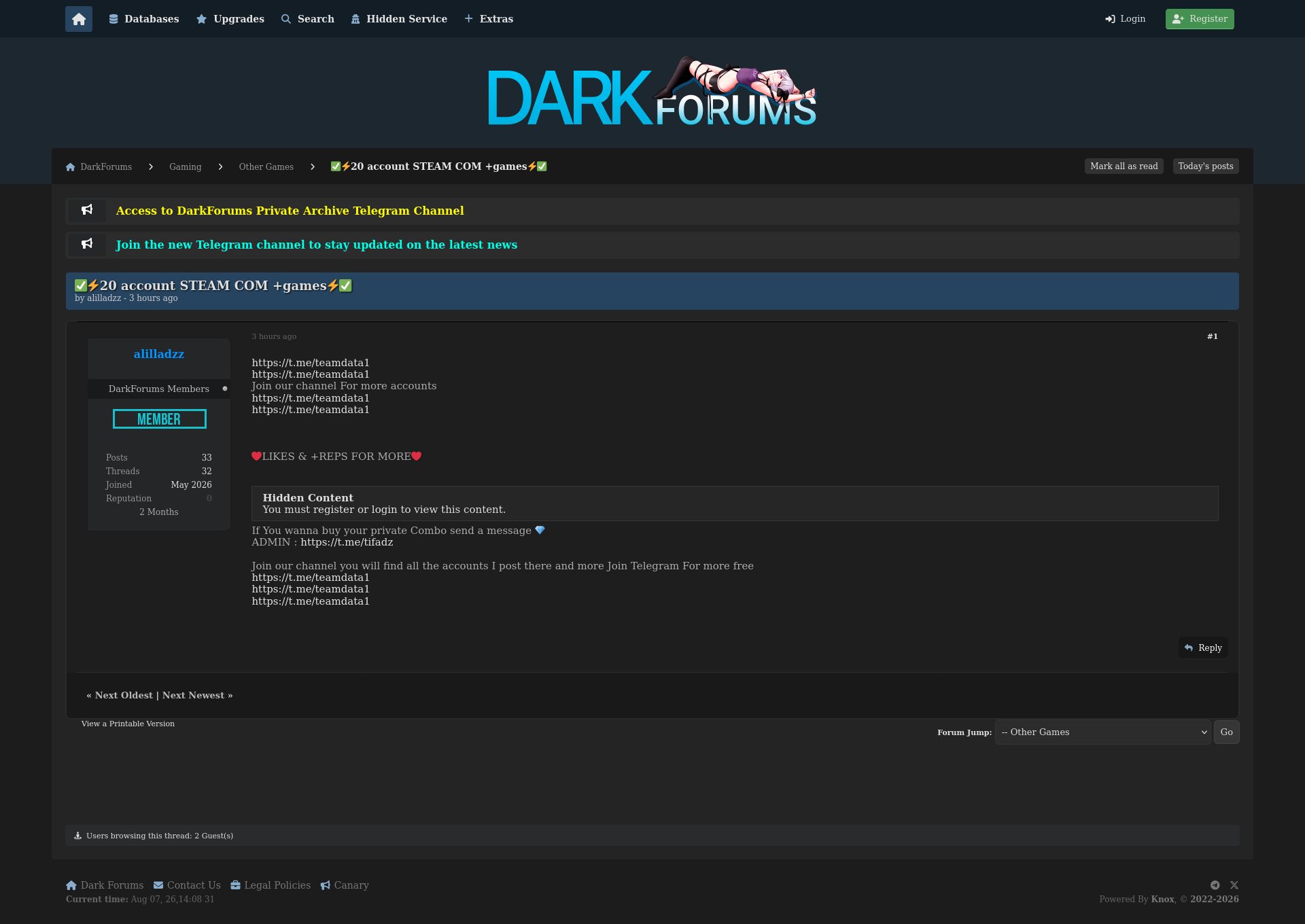The width and height of the screenshot is (1305, 924).
Task: Click the #1 post permalink
Action: point(1213,336)
